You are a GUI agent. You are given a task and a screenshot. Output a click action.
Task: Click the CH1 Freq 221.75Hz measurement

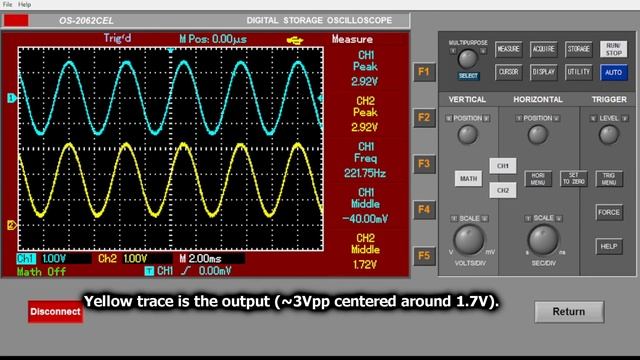pos(365,160)
